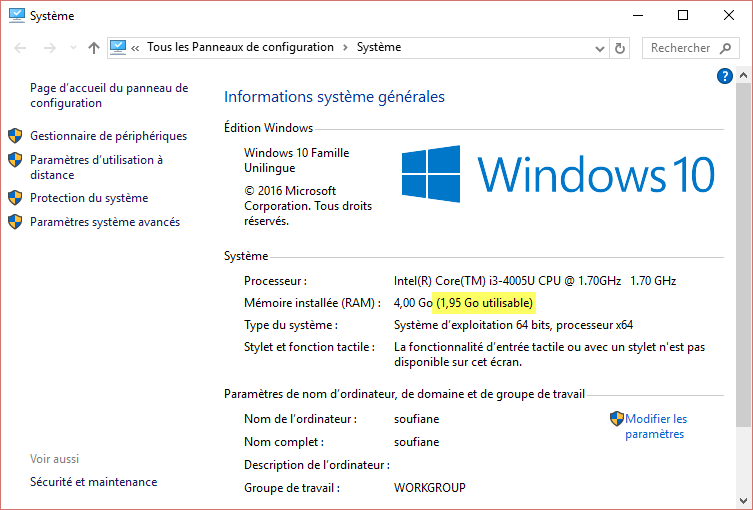Click scrollbar up arrow
The height and width of the screenshot is (510, 753).
tap(743, 75)
